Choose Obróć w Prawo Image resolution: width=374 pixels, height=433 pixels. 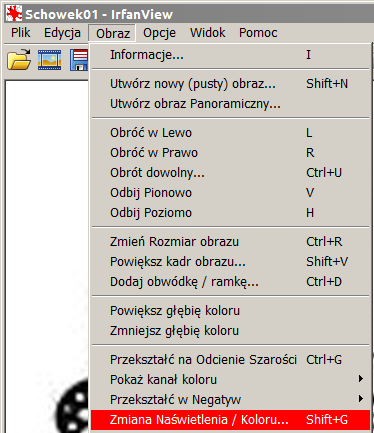click(231, 153)
